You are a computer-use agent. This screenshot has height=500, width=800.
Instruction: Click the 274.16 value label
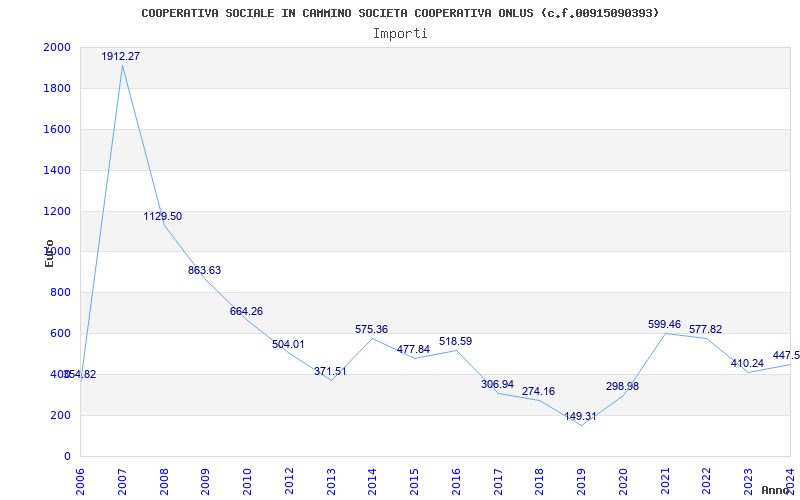click(x=538, y=391)
